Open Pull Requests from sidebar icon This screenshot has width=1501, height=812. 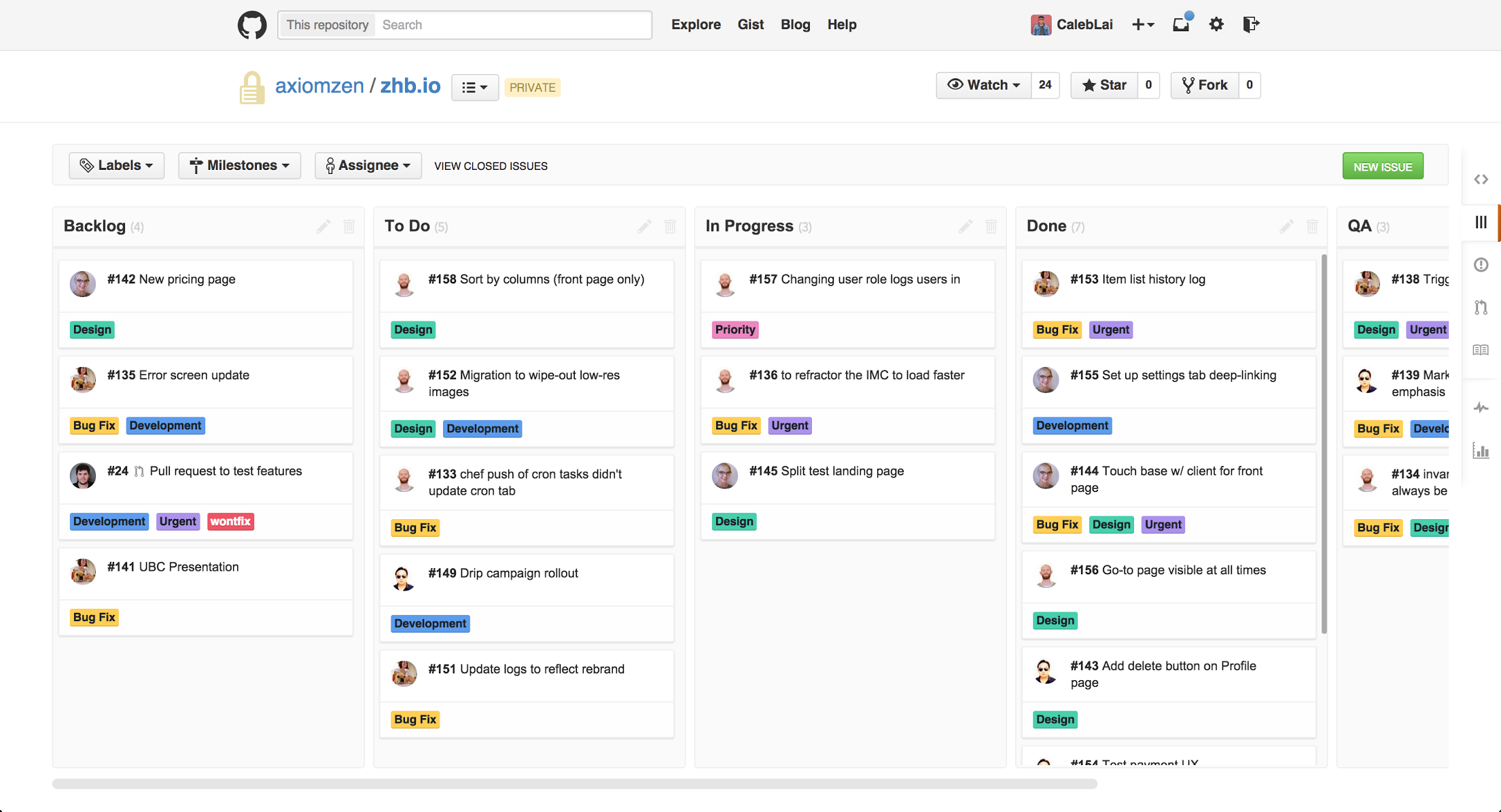pos(1481,307)
